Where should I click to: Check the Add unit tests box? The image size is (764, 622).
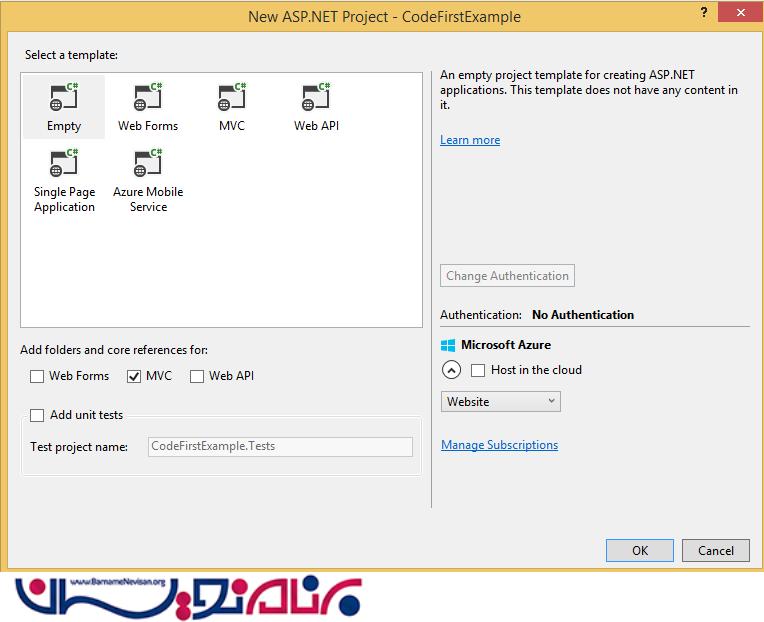tap(37, 415)
